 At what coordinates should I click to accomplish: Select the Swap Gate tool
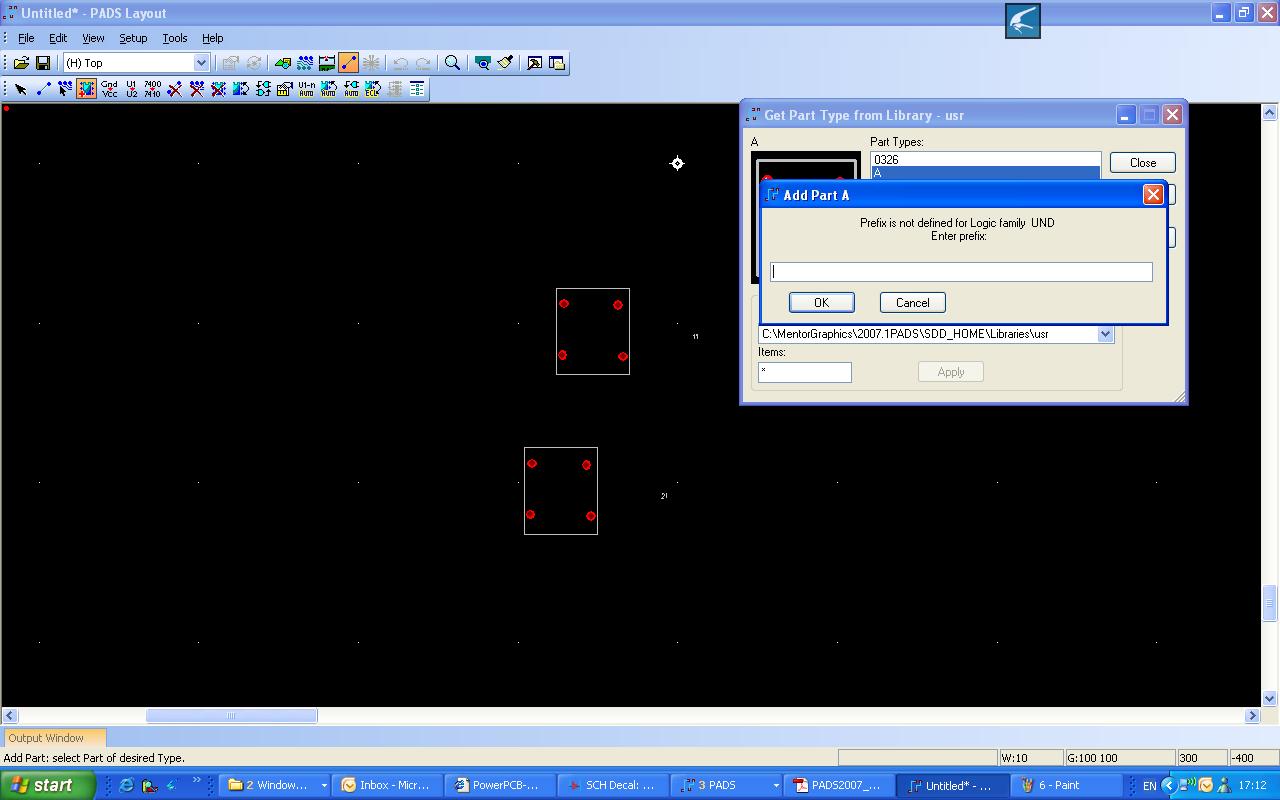263,89
